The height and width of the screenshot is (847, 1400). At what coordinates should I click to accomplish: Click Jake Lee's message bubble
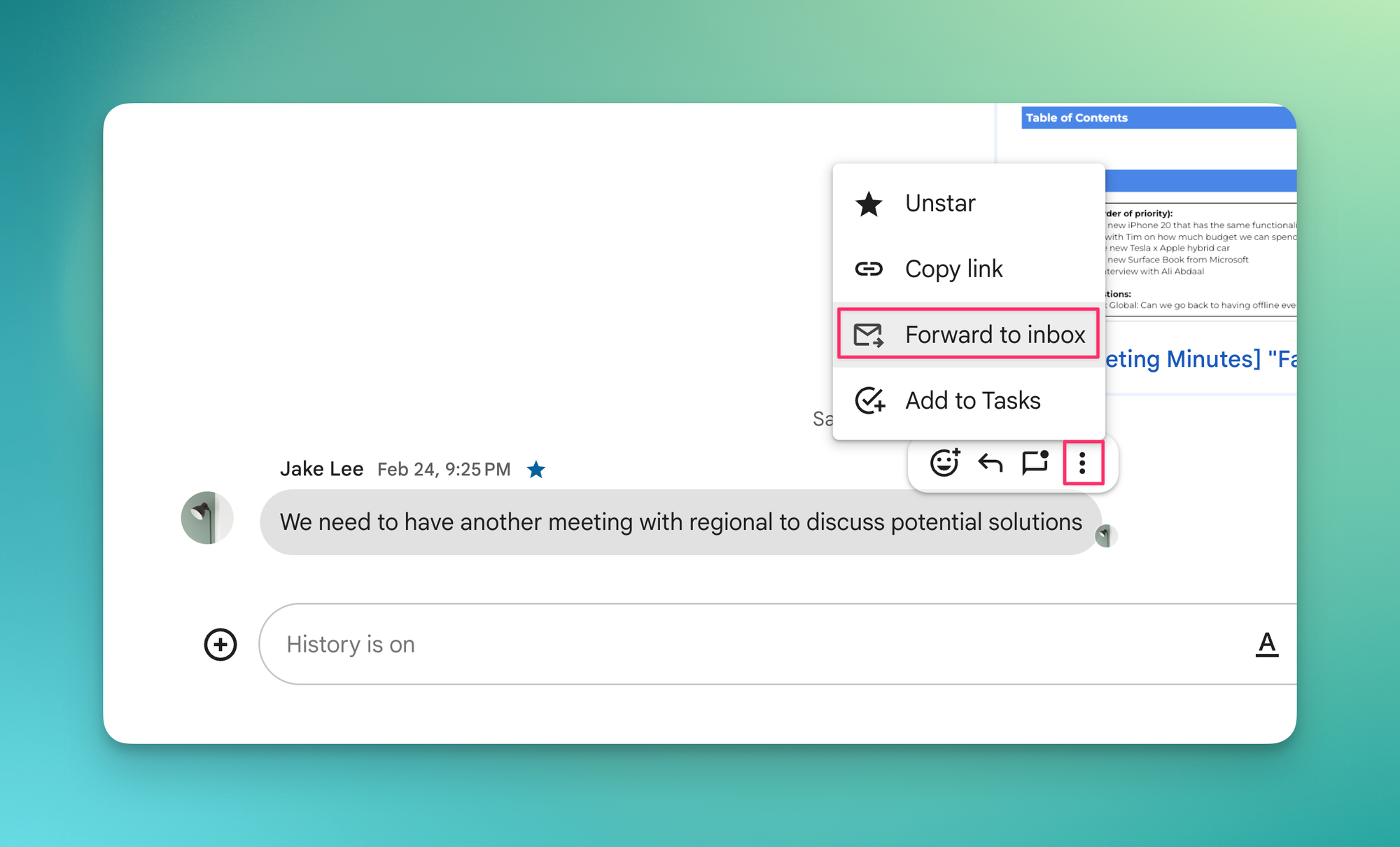pyautogui.click(x=679, y=522)
